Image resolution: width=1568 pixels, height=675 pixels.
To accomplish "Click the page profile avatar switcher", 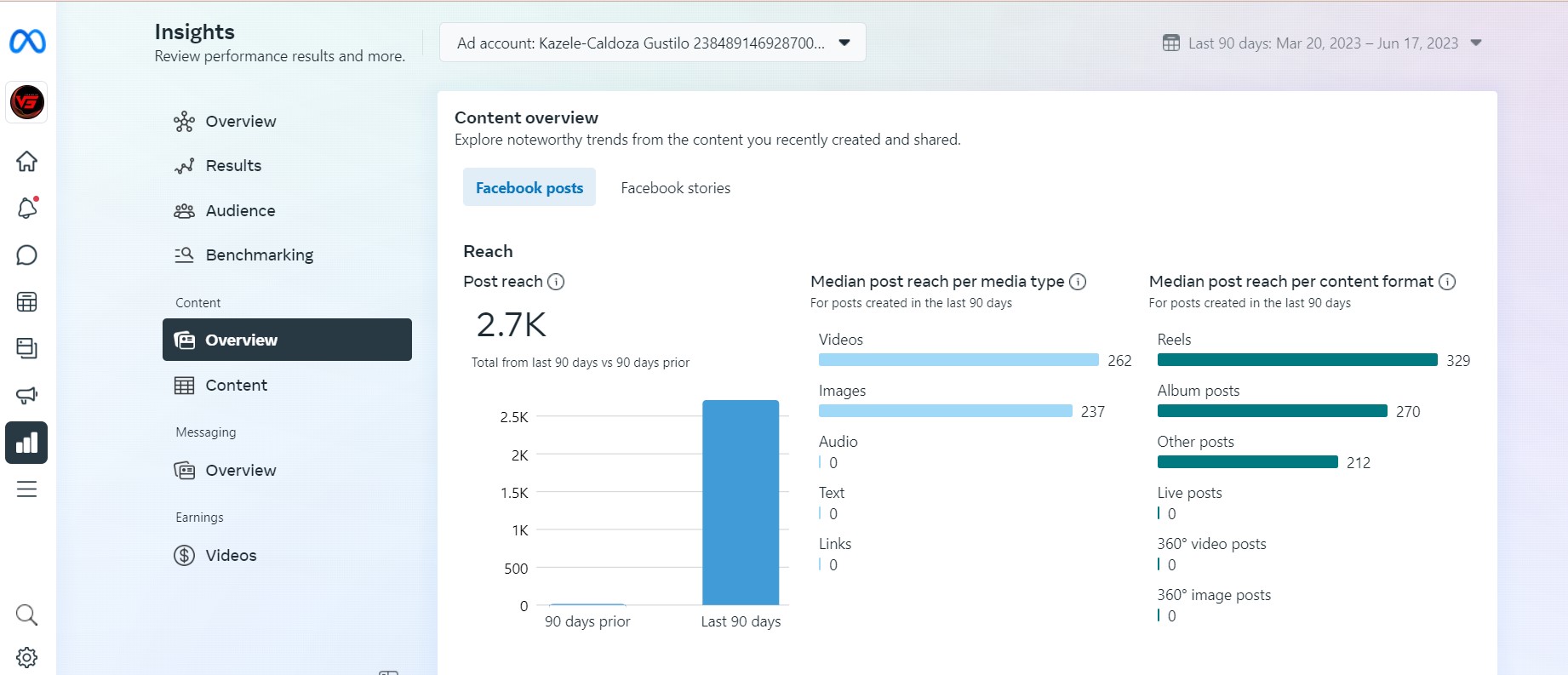I will pyautogui.click(x=27, y=102).
